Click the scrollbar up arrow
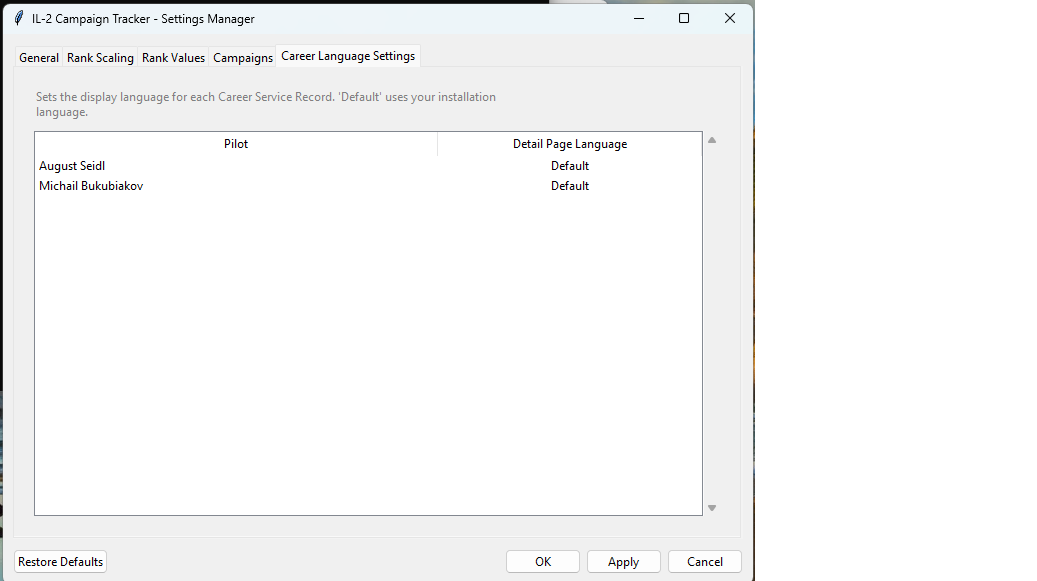 (712, 140)
